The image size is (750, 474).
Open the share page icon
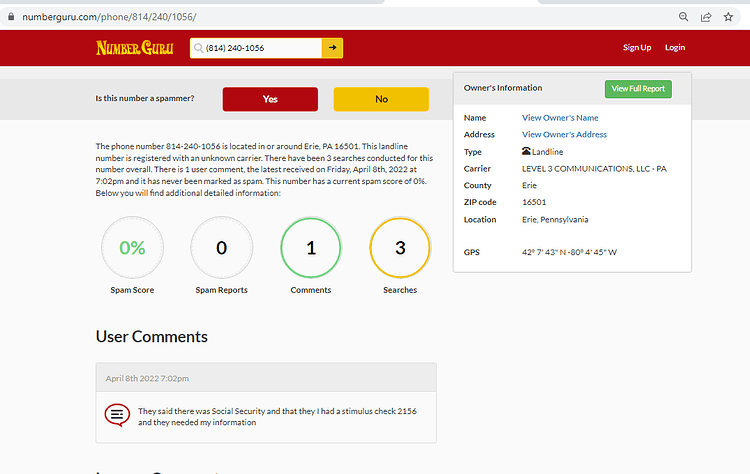point(706,17)
